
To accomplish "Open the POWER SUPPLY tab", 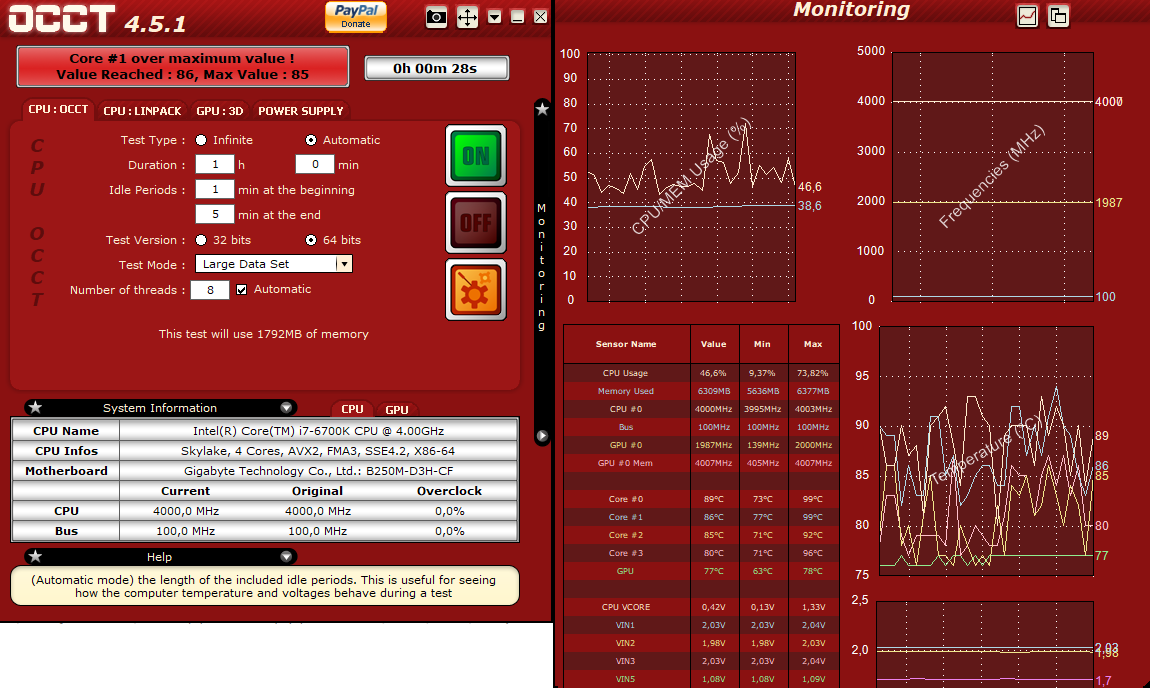I will pos(301,111).
